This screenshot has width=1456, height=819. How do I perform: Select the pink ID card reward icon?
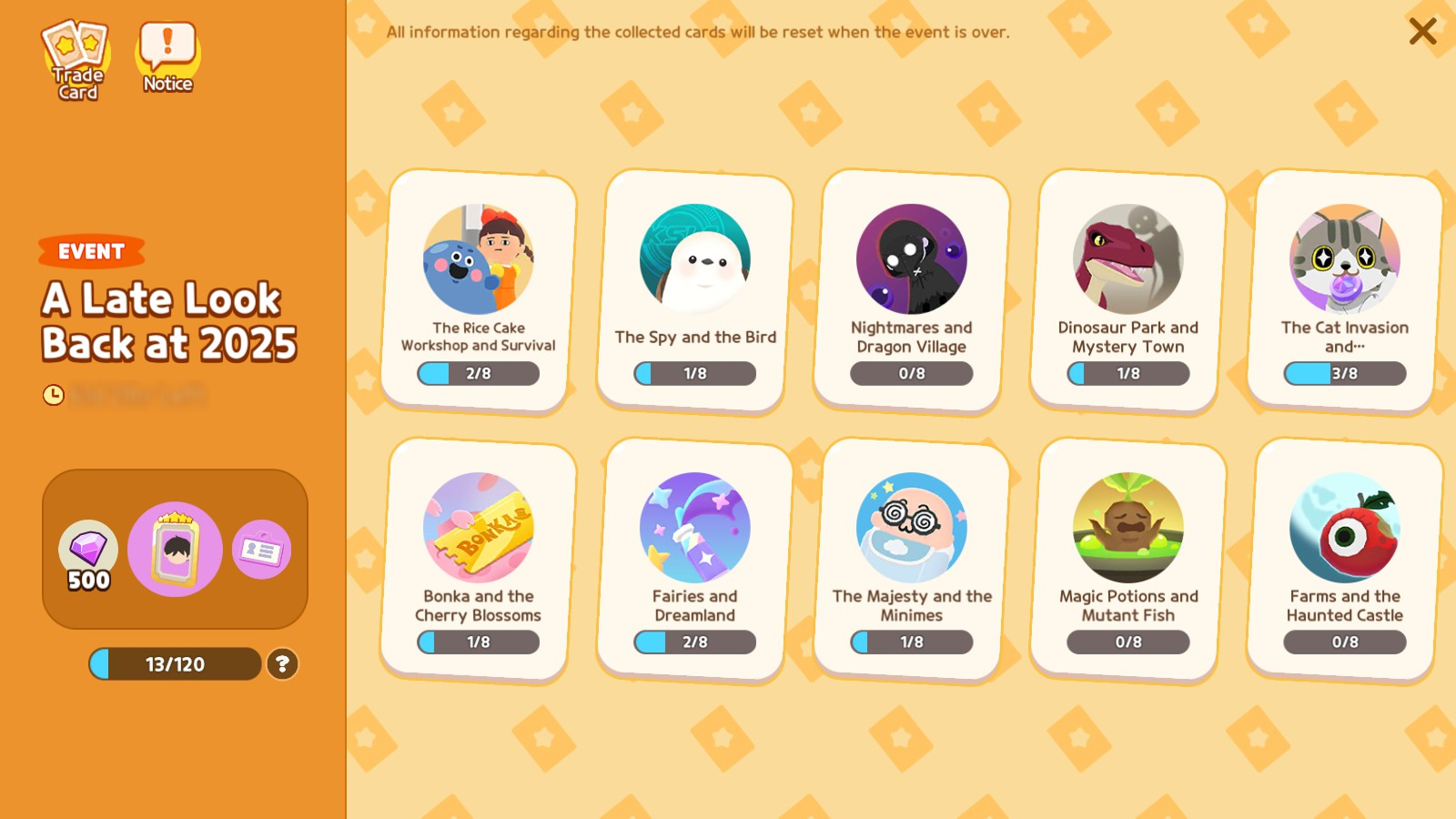(x=262, y=550)
